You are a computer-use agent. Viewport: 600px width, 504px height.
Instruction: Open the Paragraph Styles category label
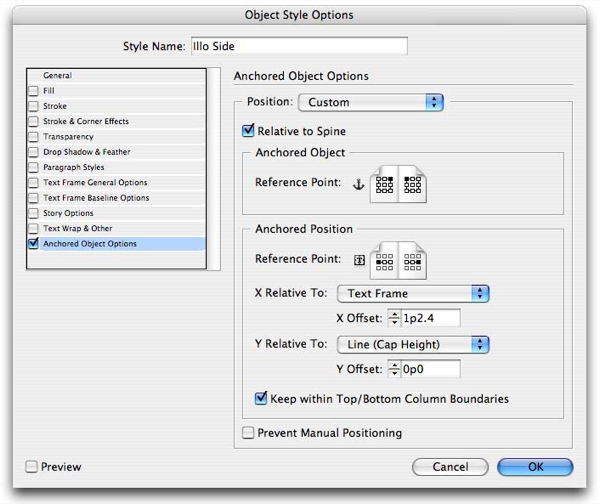[x=73, y=167]
